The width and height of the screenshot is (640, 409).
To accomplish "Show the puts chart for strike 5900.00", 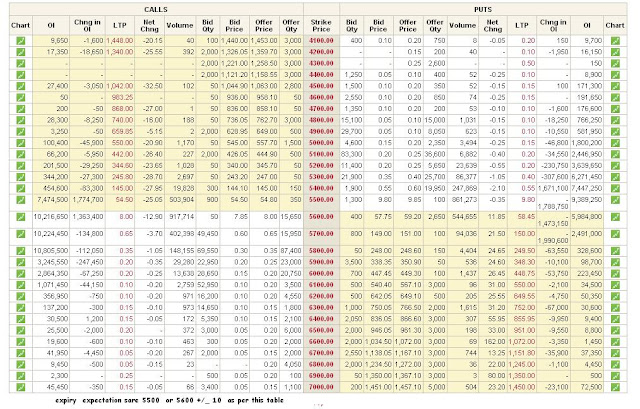I will (615, 262).
